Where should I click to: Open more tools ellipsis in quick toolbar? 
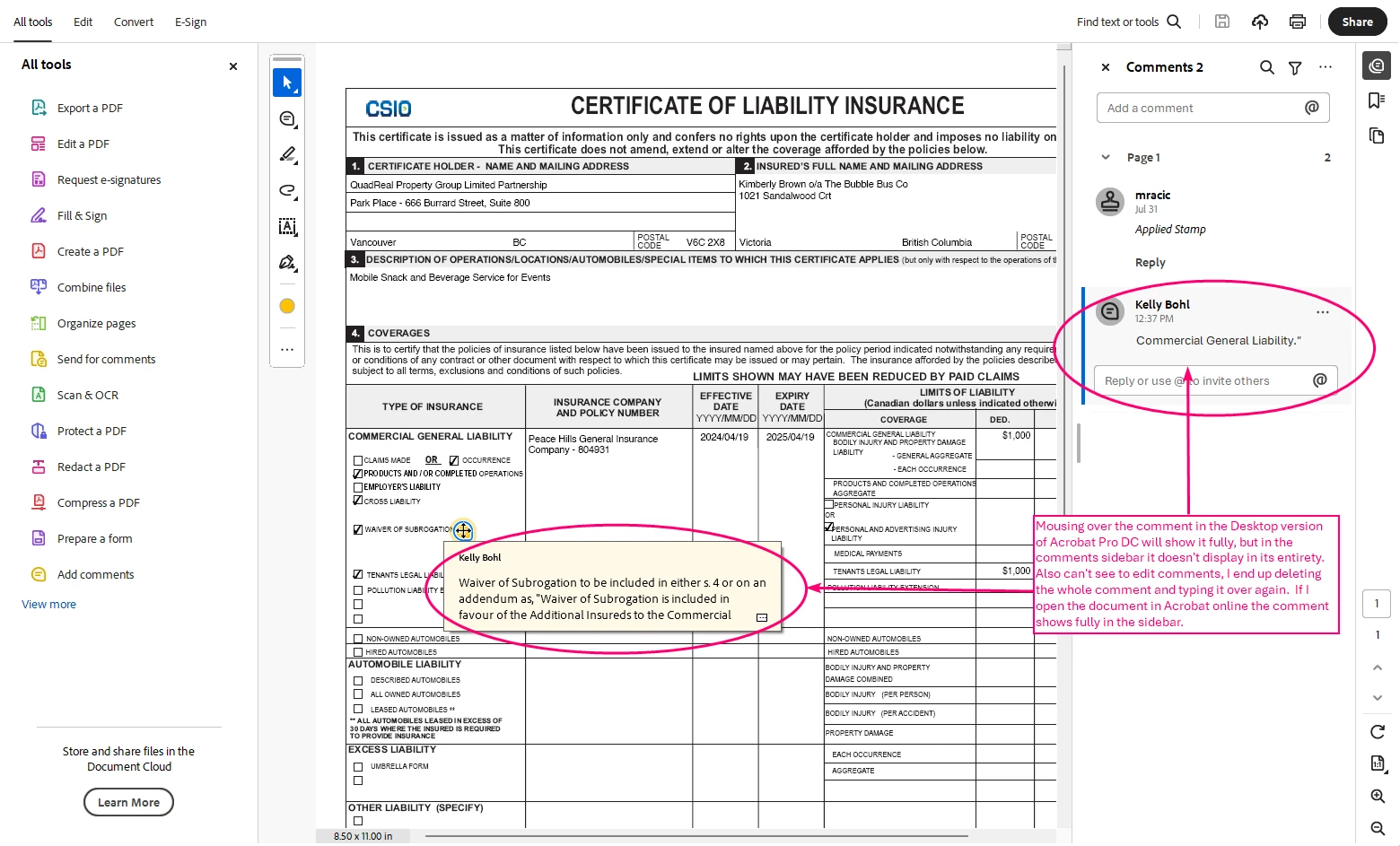click(x=287, y=350)
